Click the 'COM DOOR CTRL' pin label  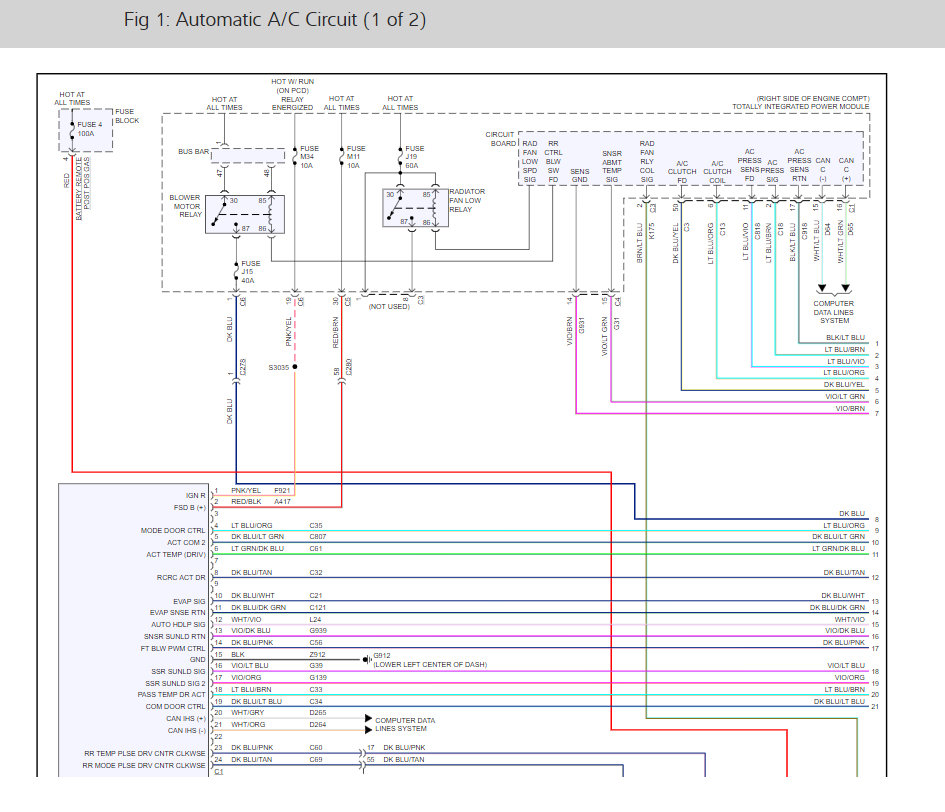(175, 707)
